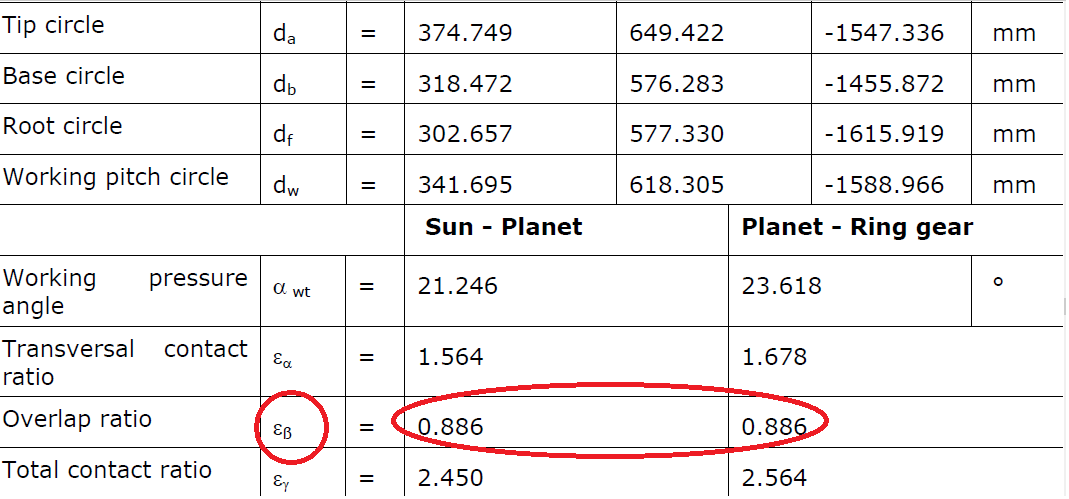
Task: Click the Tip circle value 374.749
Action: [x=464, y=33]
